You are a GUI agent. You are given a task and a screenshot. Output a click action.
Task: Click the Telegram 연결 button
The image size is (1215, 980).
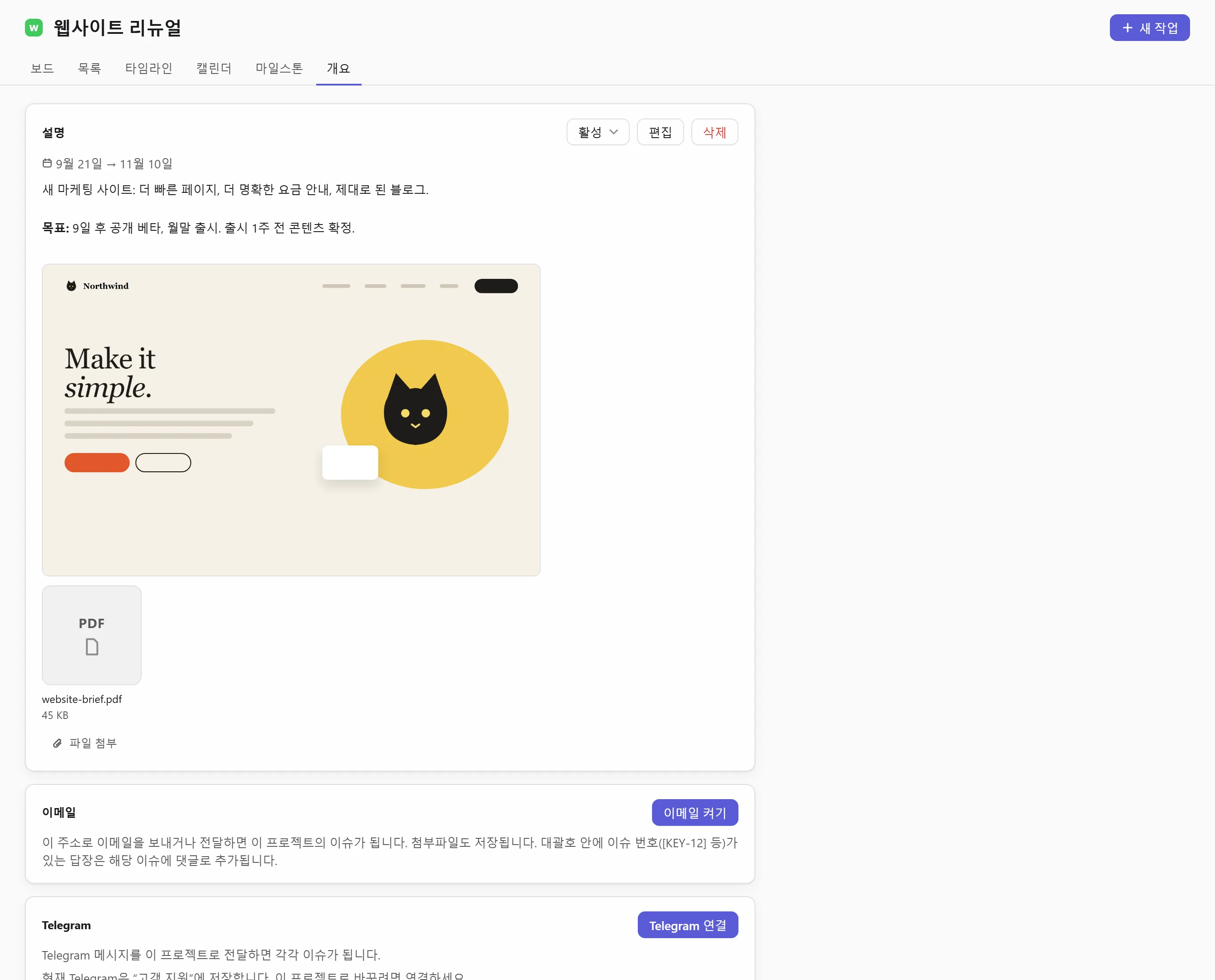(x=687, y=925)
